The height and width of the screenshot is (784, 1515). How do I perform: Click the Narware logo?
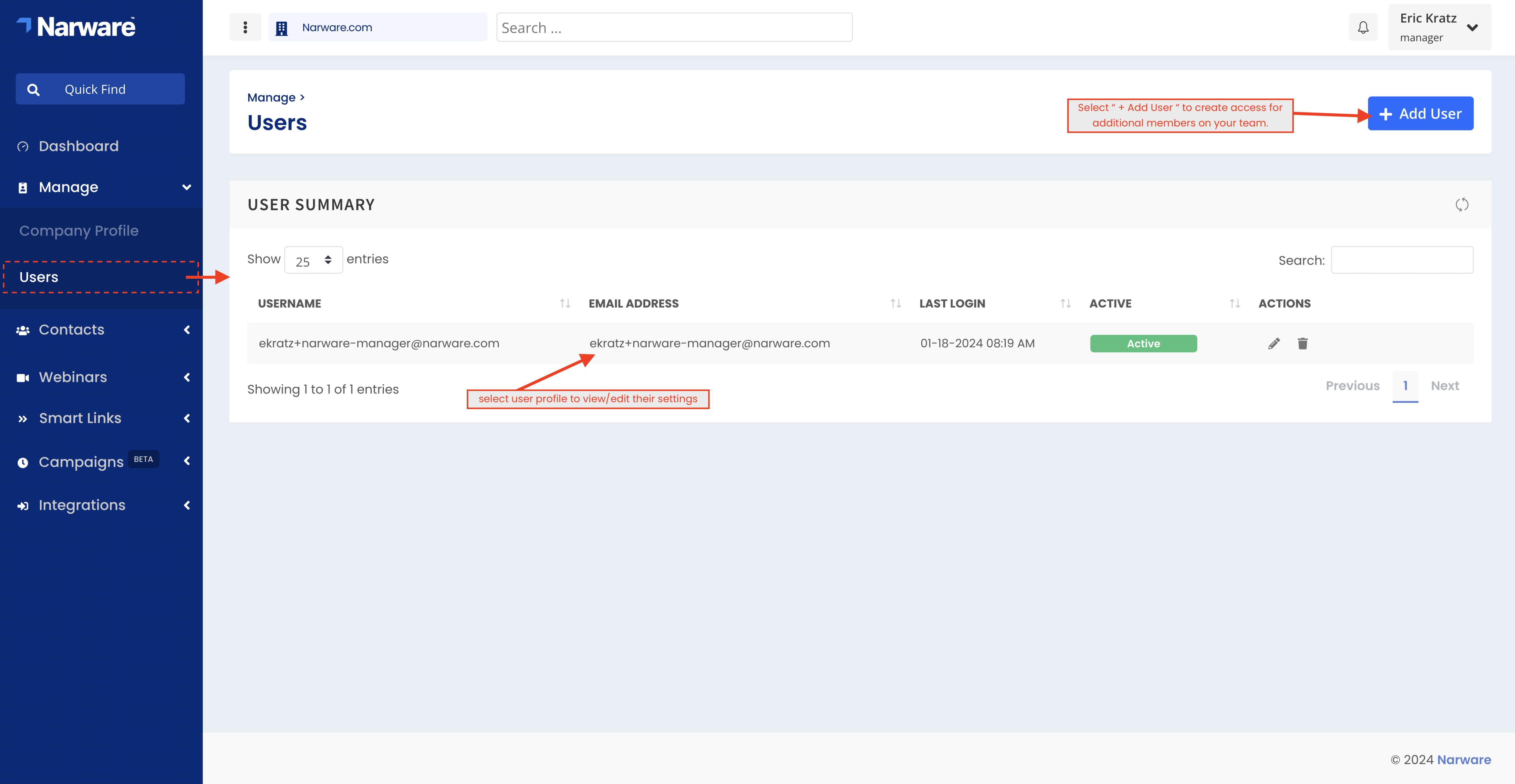(76, 27)
